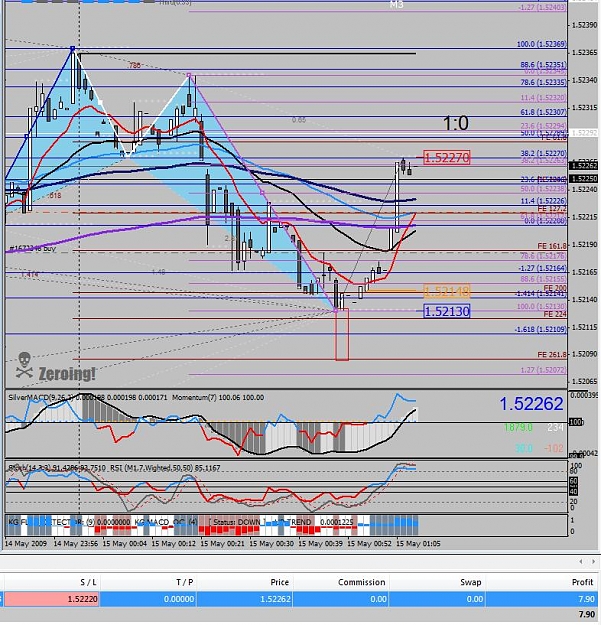Click the blue 1.52130 price label
The image size is (601, 625).
(447, 311)
